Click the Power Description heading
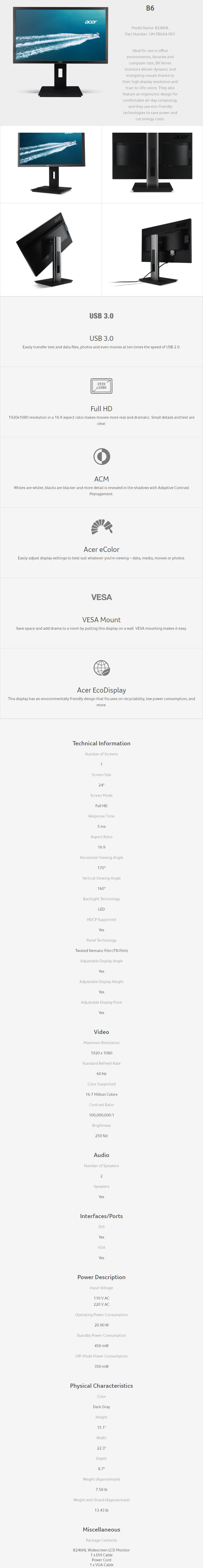 click(101, 1277)
